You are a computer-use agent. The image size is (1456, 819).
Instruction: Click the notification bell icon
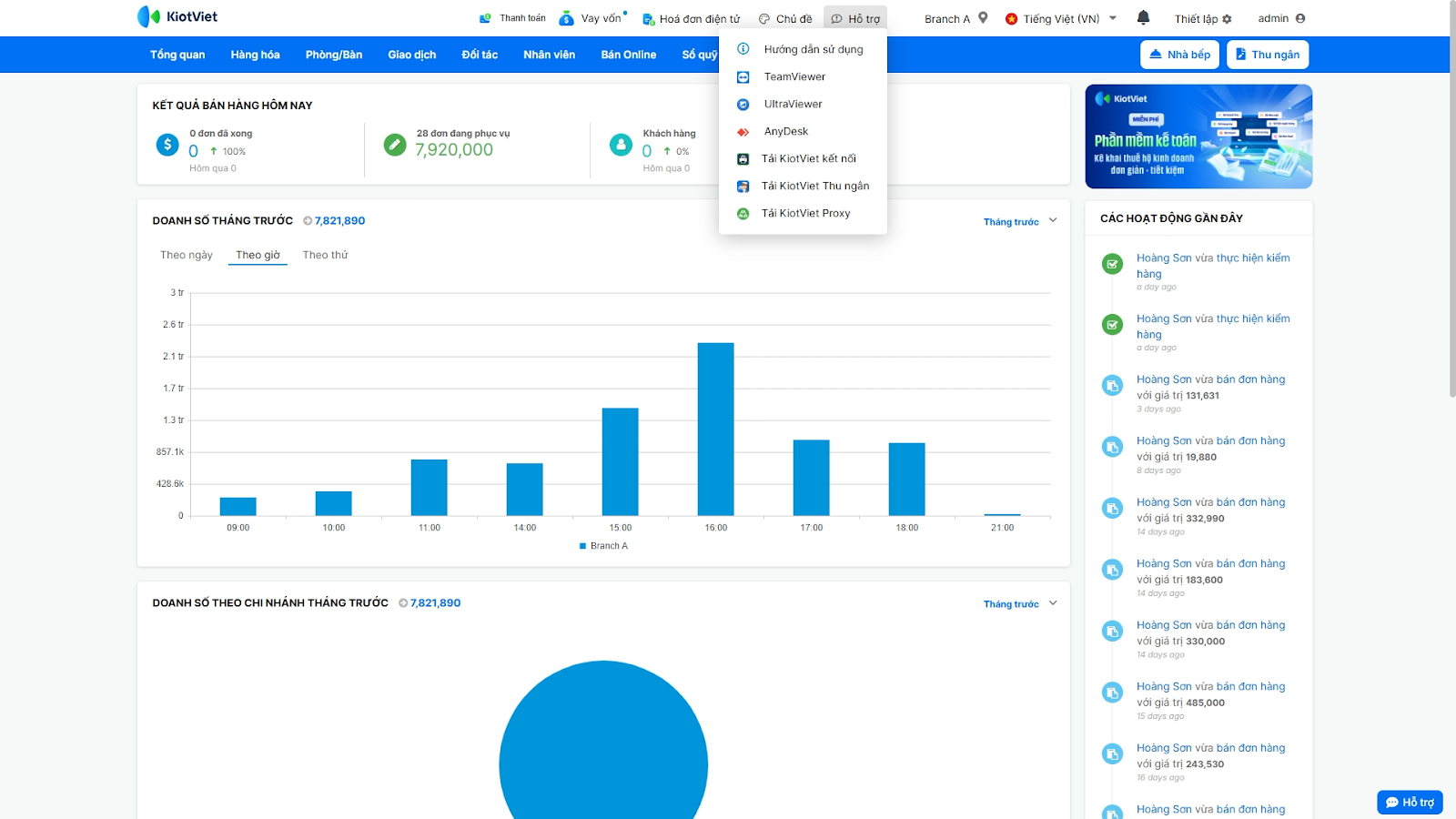[x=1143, y=17]
